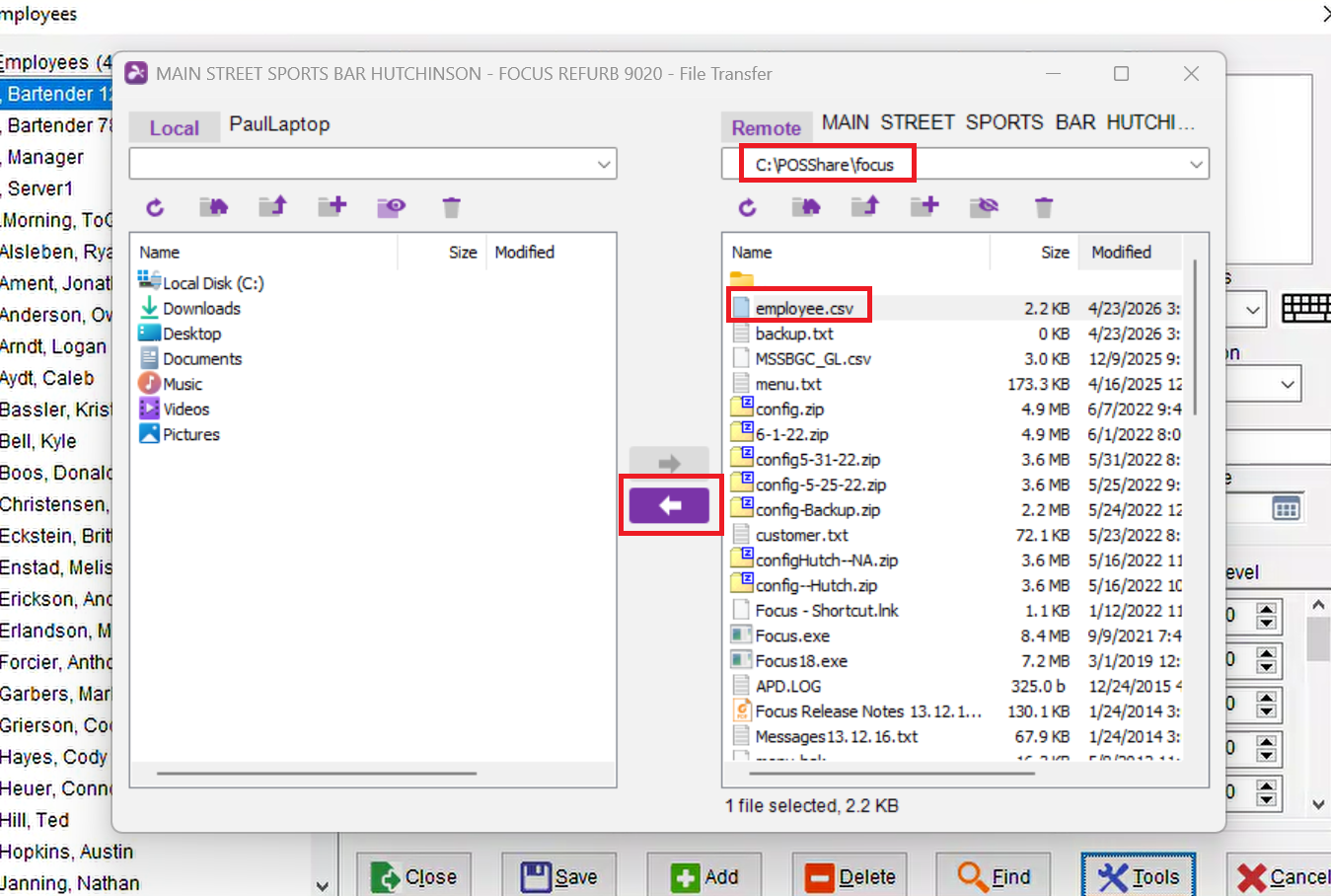Viewport: 1331px width, 896px height.
Task: Toggle hidden files eye icon in Local pane
Action: point(392,207)
